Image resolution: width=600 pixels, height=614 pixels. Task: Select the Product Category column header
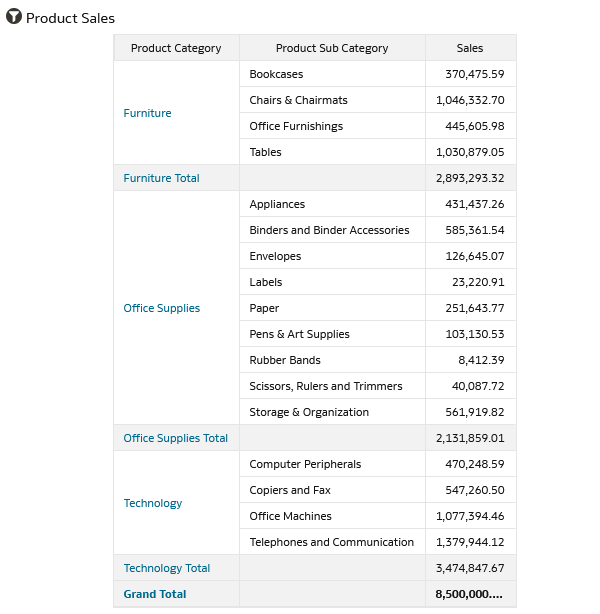coord(176,48)
